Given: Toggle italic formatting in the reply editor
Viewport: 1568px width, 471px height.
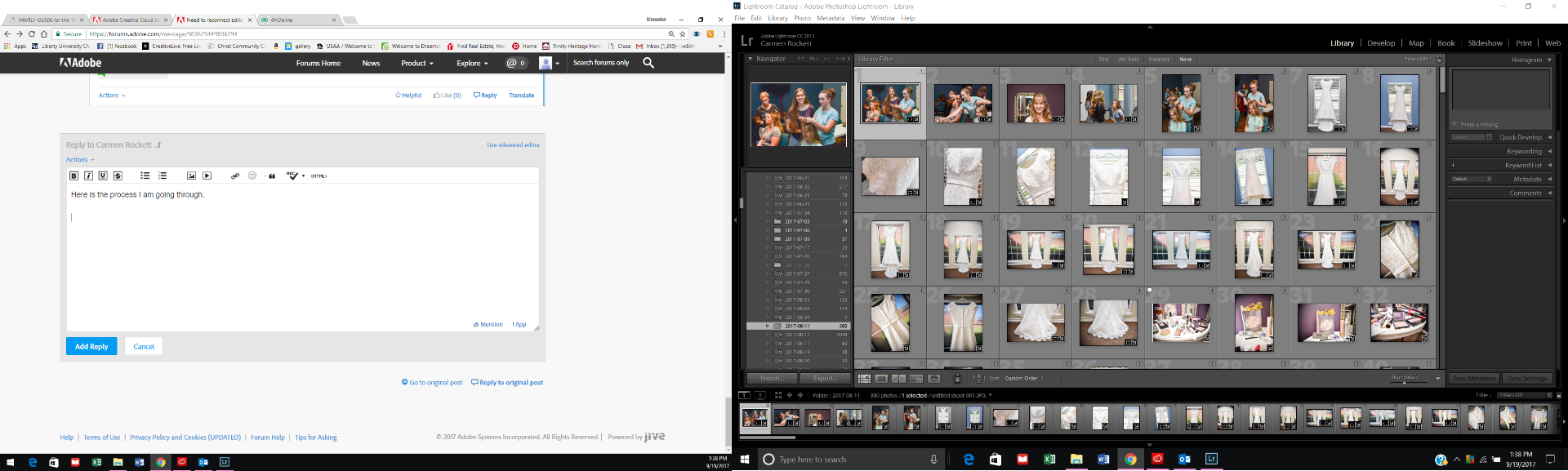Looking at the screenshot, I should [x=88, y=176].
